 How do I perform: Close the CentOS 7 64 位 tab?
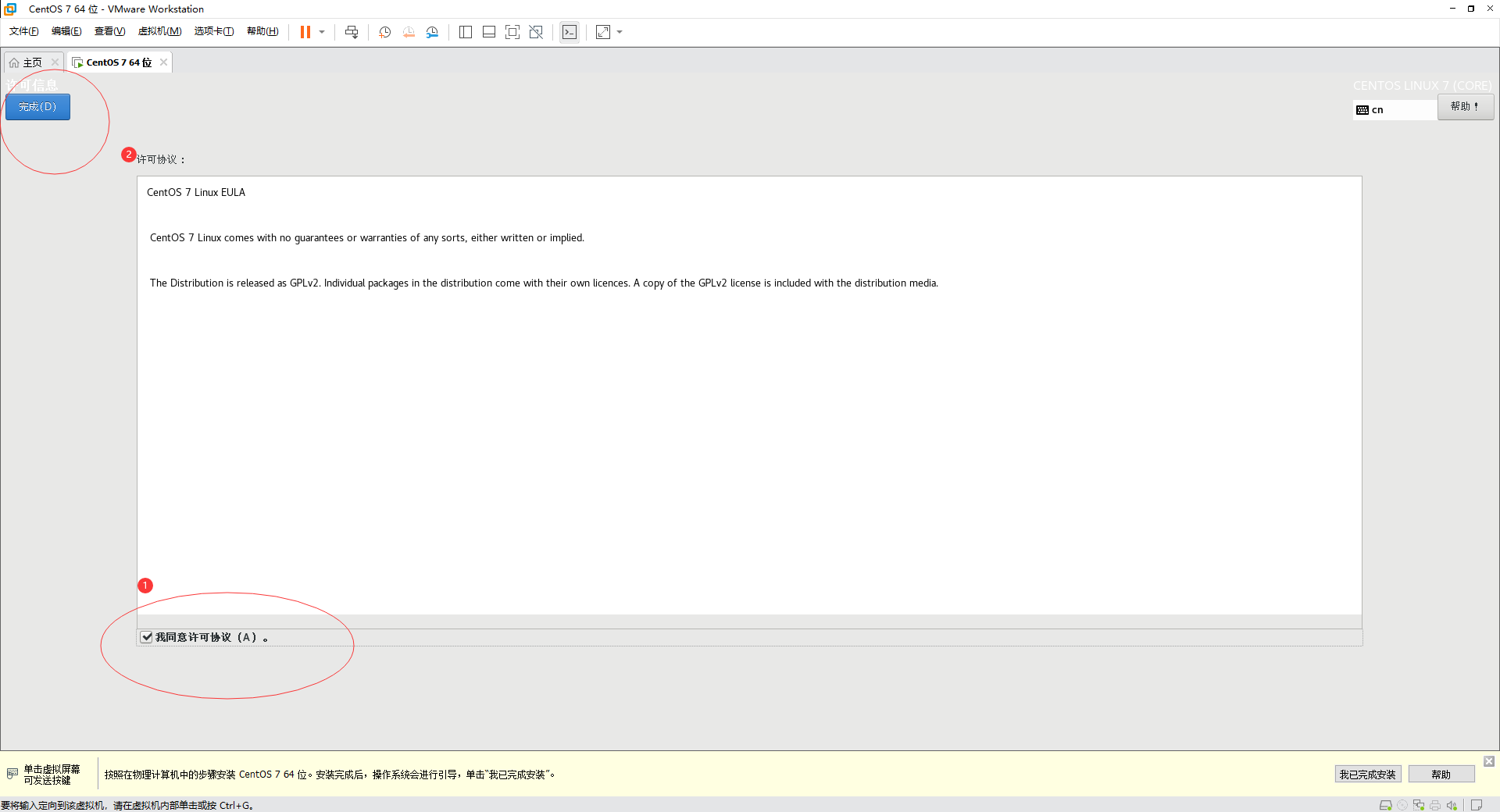[x=163, y=62]
